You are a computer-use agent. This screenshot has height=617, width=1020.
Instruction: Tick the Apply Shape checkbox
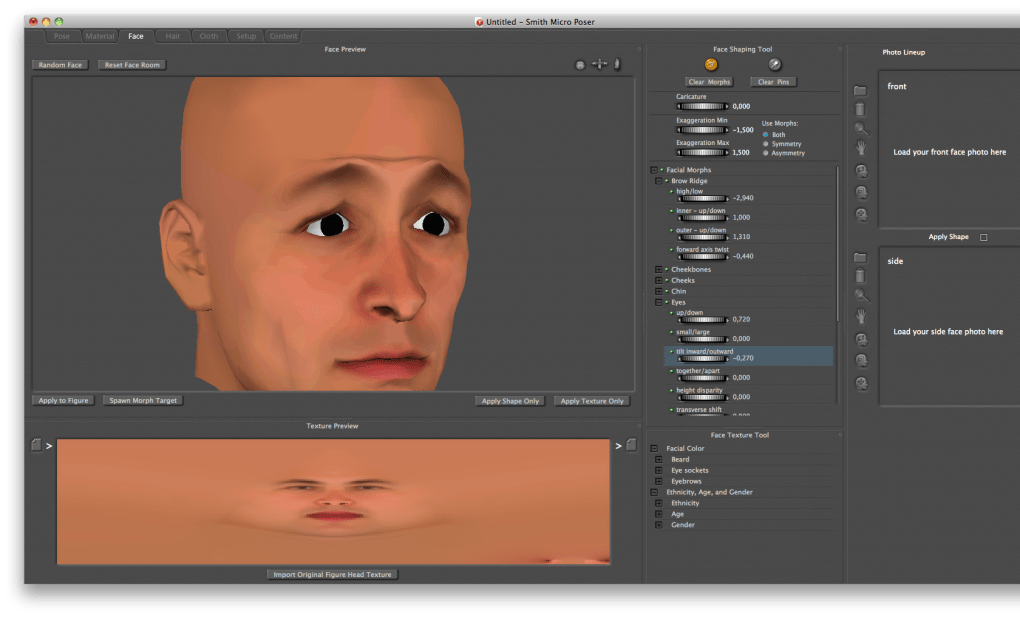point(984,237)
